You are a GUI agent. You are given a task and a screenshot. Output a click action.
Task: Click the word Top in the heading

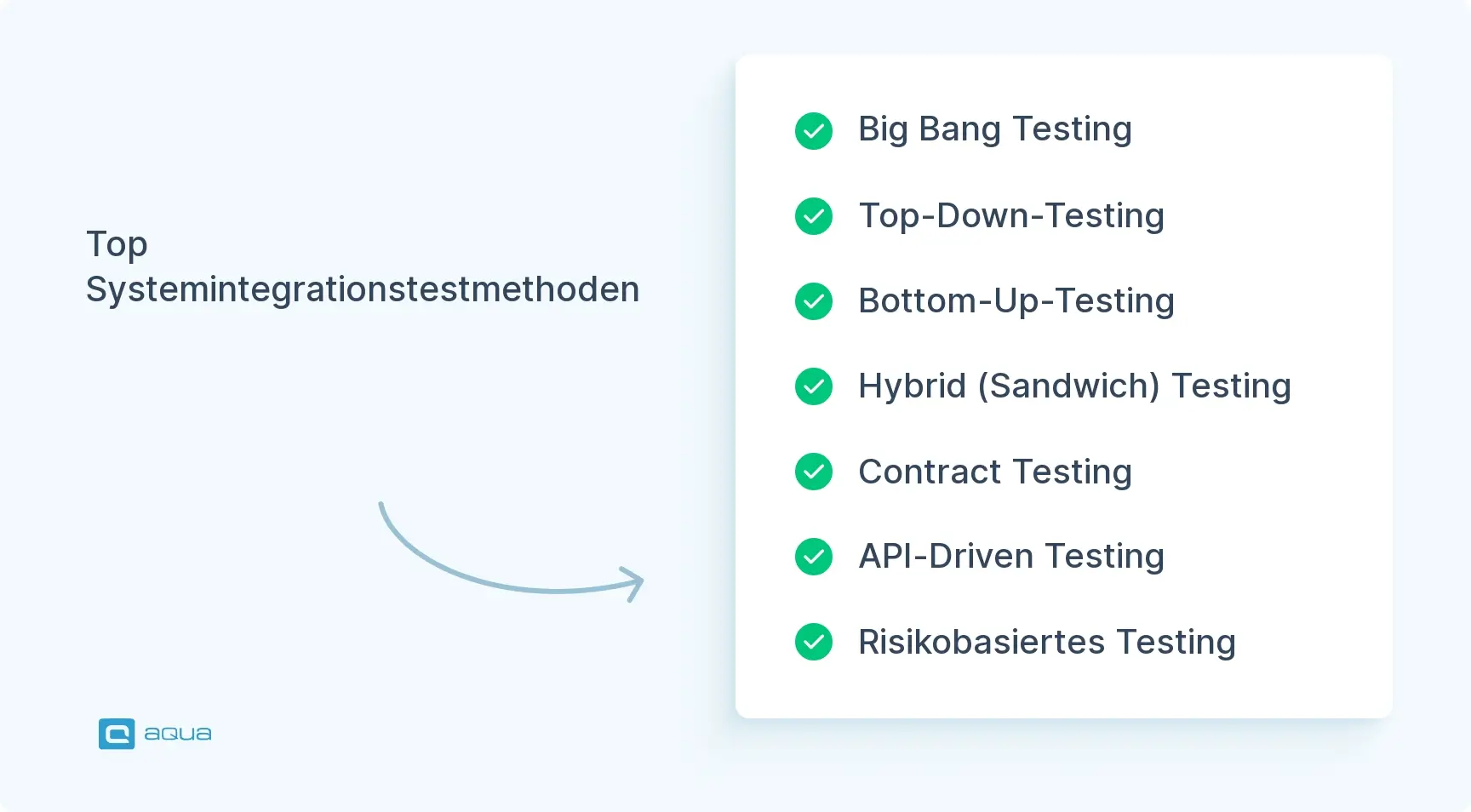pyautogui.click(x=117, y=244)
